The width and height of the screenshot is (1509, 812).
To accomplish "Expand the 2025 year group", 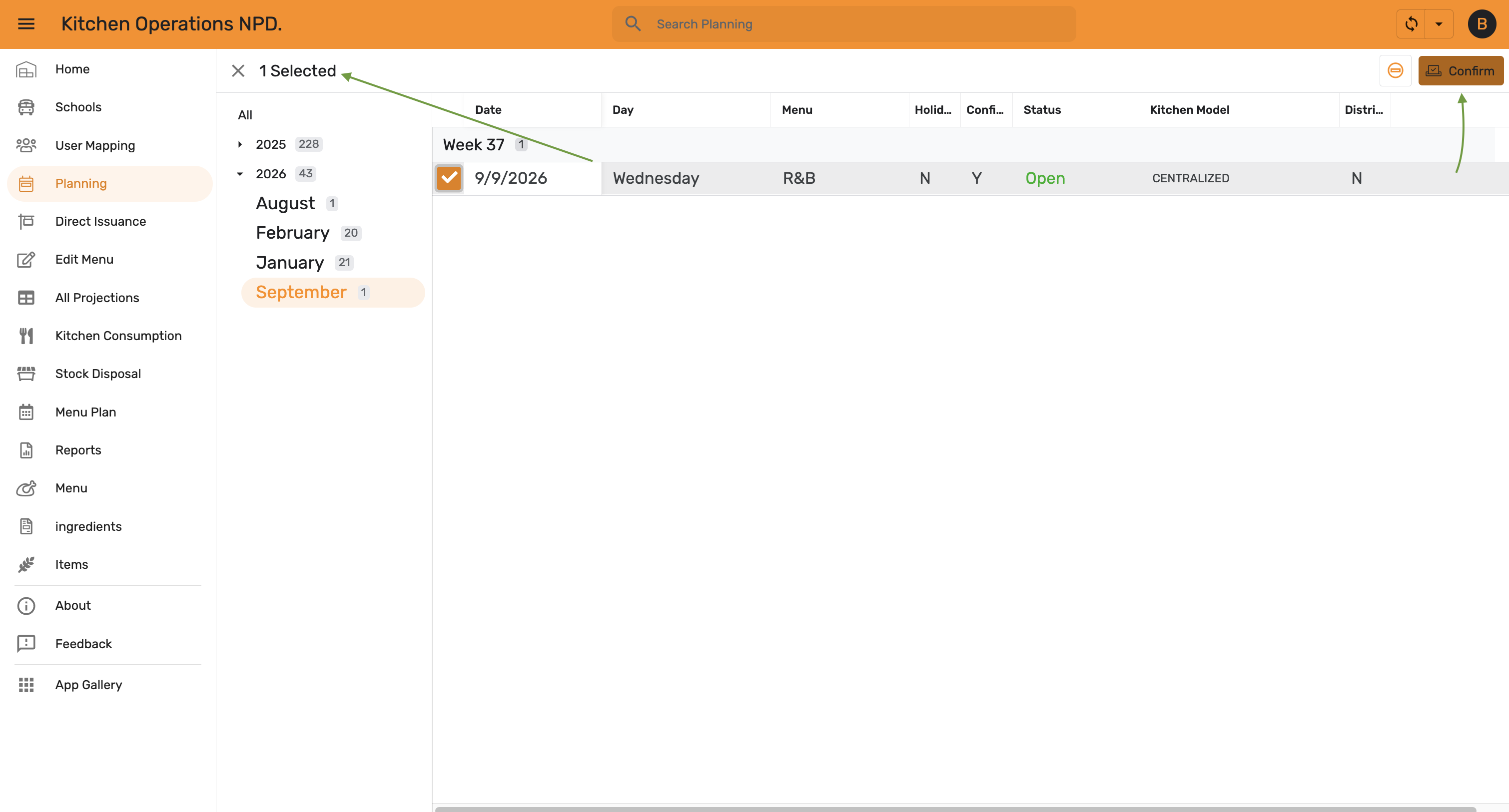I will point(239,145).
